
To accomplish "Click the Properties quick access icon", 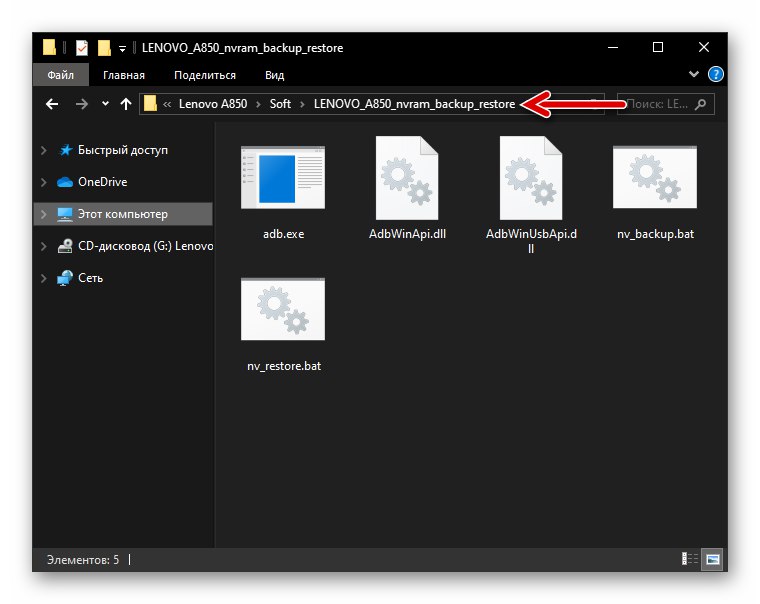I will [x=81, y=48].
